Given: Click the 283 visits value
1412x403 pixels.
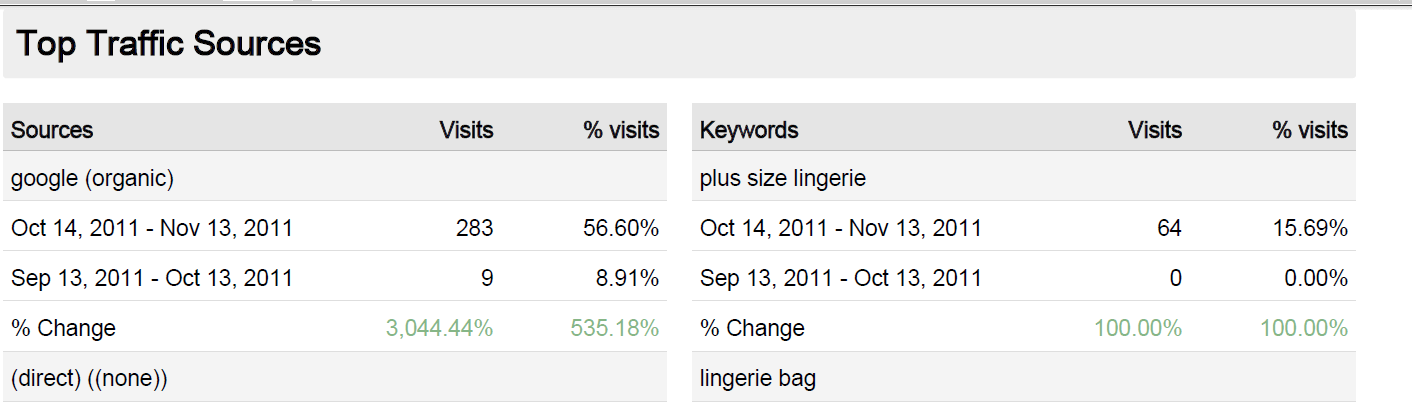Looking at the screenshot, I should click(475, 228).
